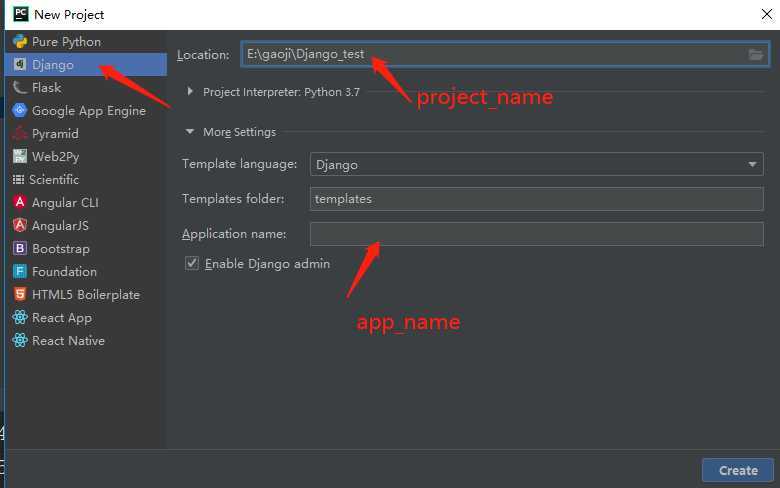Click the PyCharm logo in title bar
The width and height of the screenshot is (780, 488).
tap(21, 14)
